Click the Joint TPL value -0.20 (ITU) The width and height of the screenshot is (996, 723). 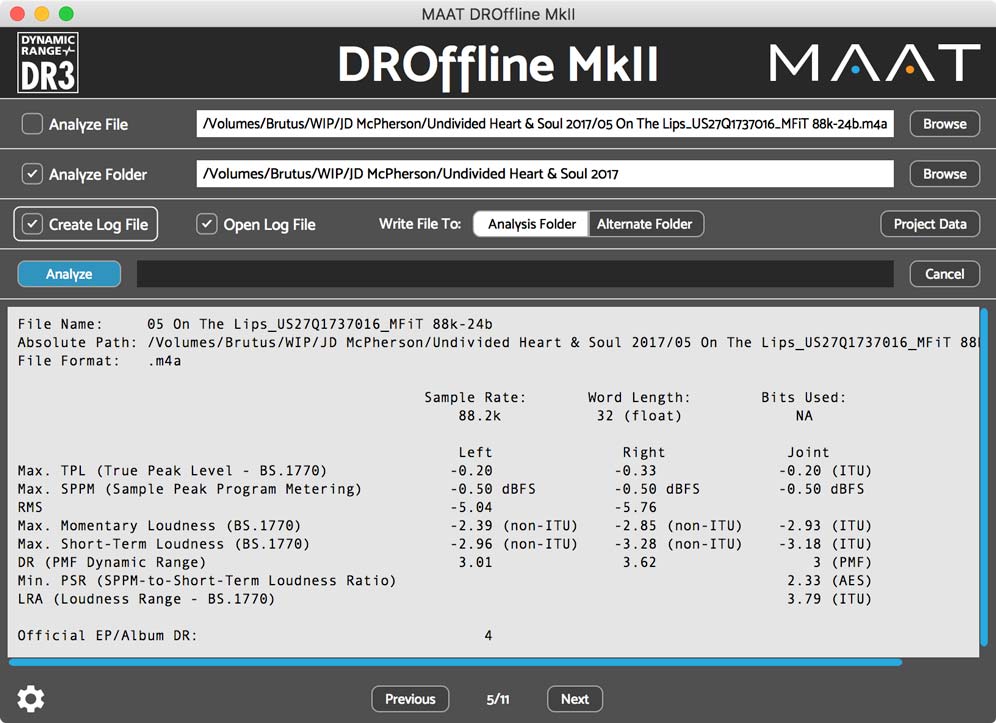825,471
